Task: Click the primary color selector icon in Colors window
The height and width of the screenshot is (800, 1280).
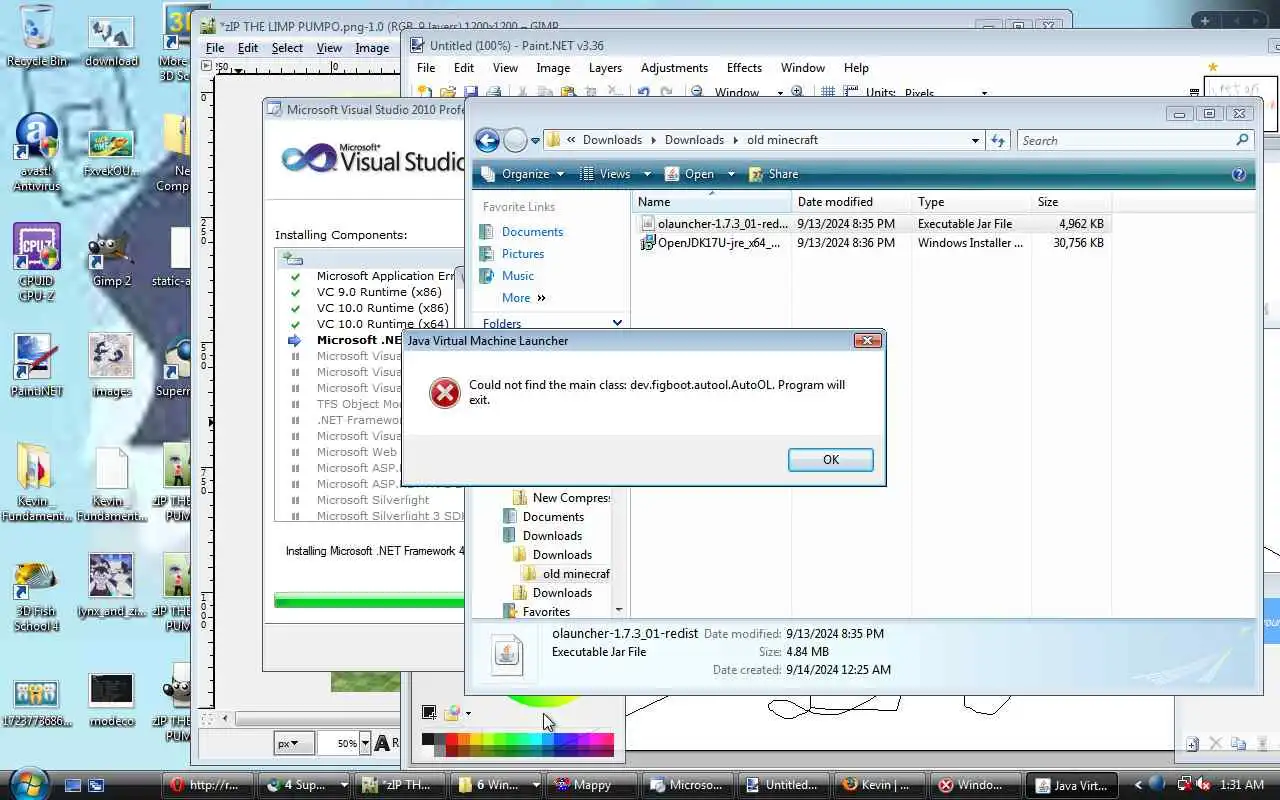Action: click(x=429, y=712)
